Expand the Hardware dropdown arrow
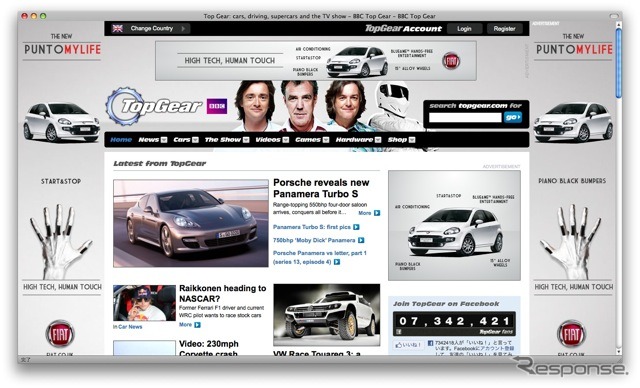The width and height of the screenshot is (640, 388). (x=378, y=140)
